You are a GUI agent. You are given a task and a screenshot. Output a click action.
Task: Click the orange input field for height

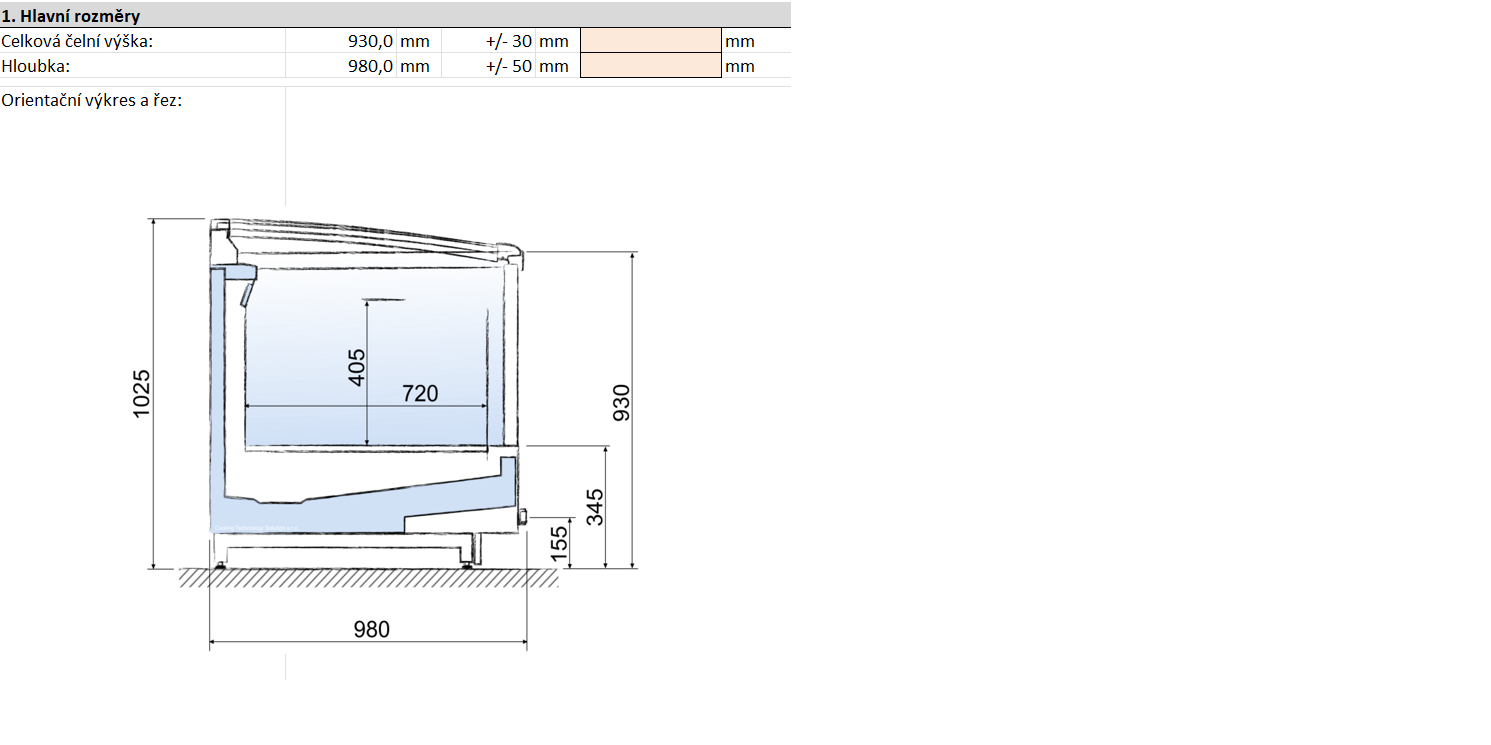tap(650, 41)
